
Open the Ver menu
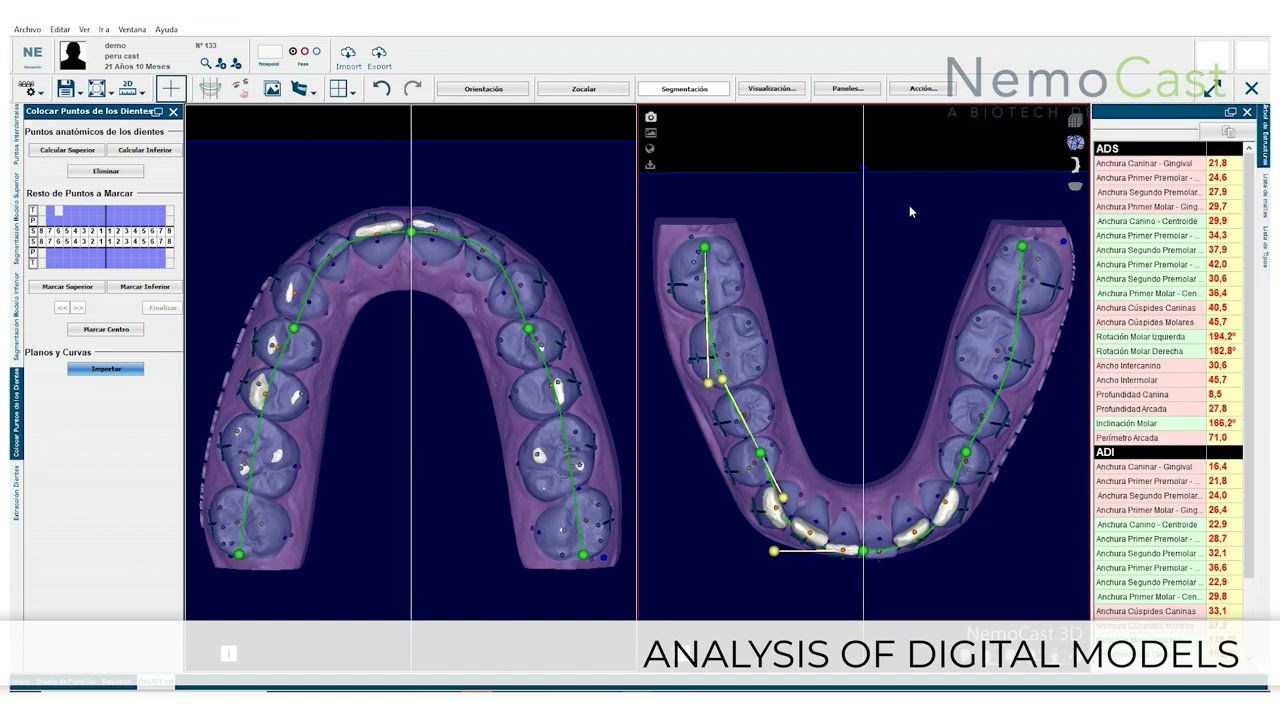[x=84, y=30]
